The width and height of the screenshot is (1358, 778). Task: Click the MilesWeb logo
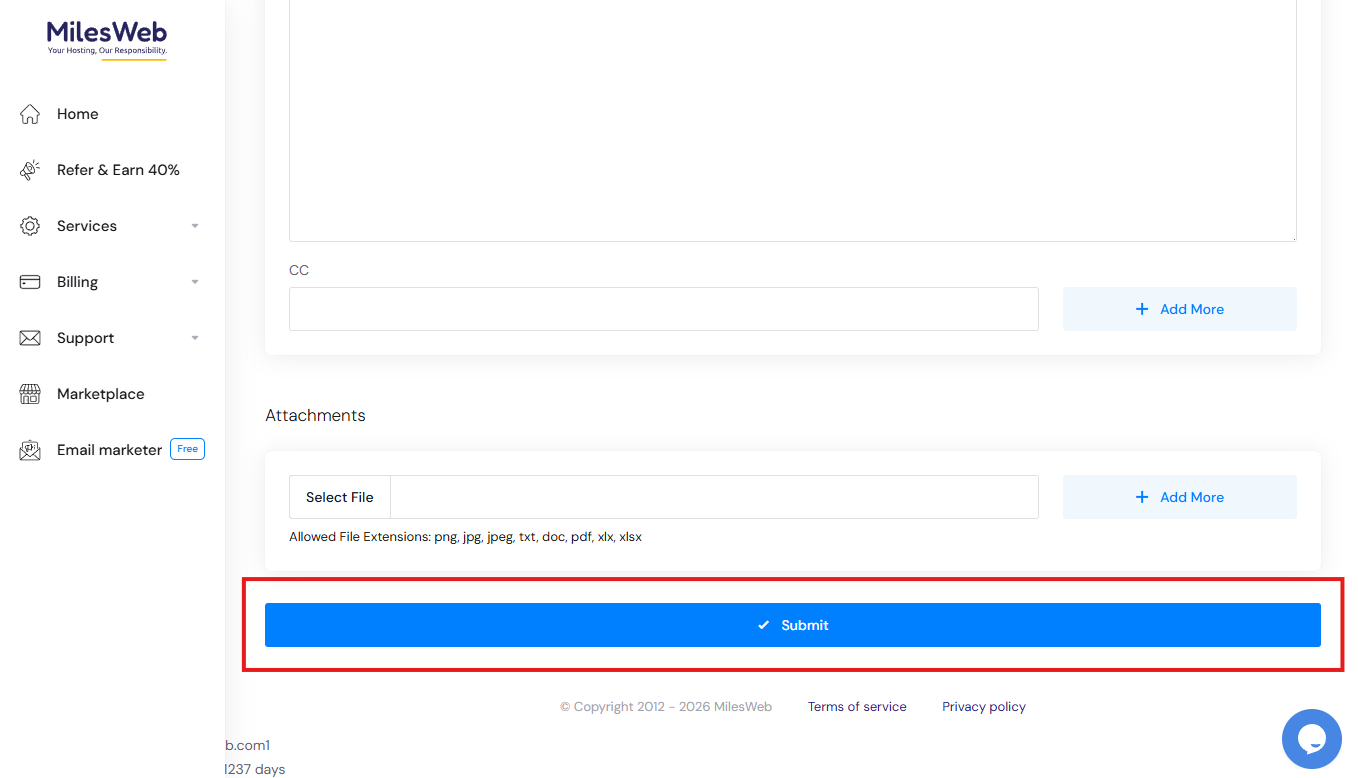coord(107,38)
